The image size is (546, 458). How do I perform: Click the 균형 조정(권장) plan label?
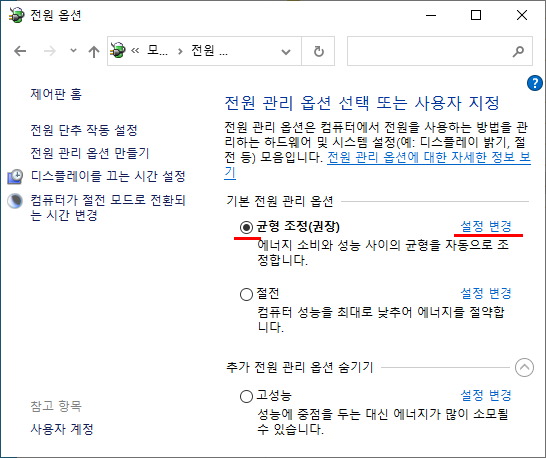(298, 227)
